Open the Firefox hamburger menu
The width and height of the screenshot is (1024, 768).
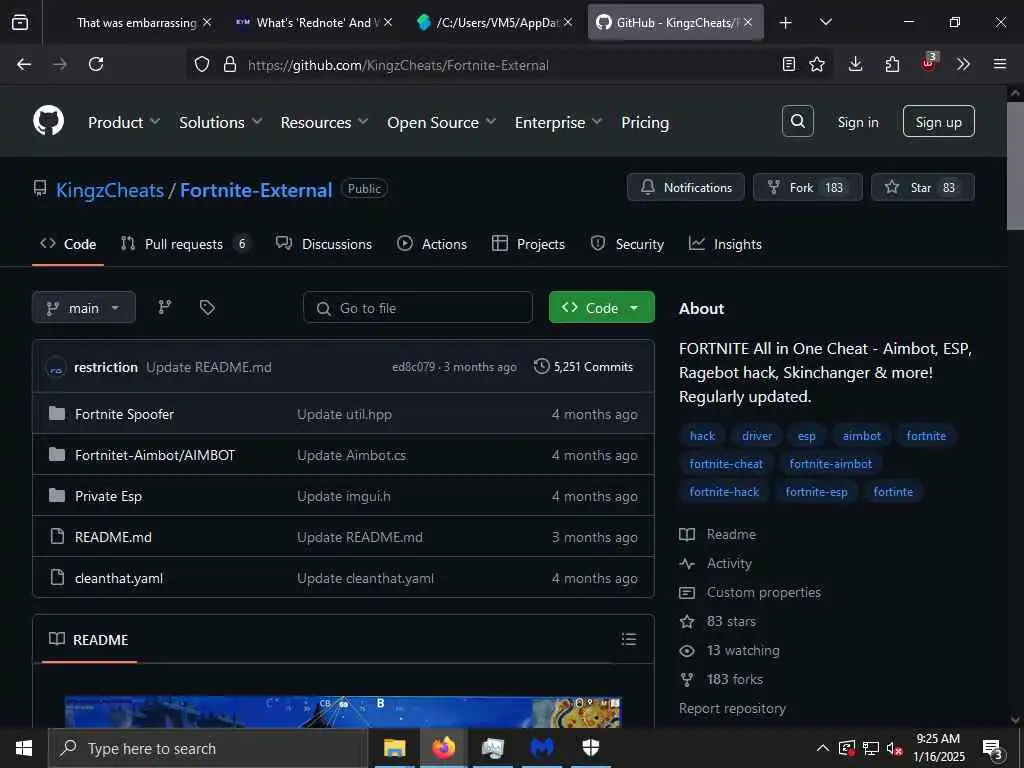[x=999, y=64]
